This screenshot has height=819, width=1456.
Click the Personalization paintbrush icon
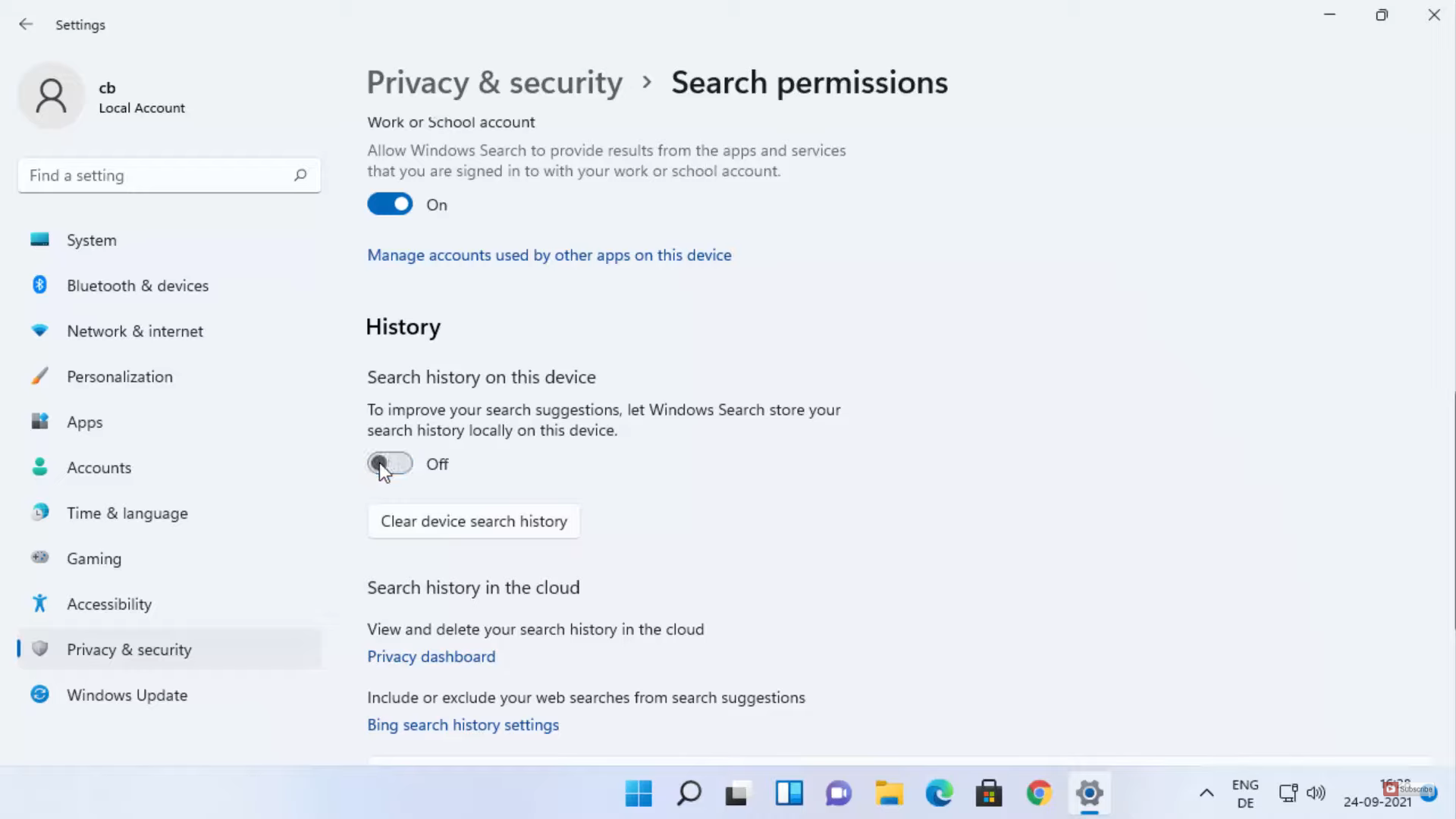[x=39, y=376]
